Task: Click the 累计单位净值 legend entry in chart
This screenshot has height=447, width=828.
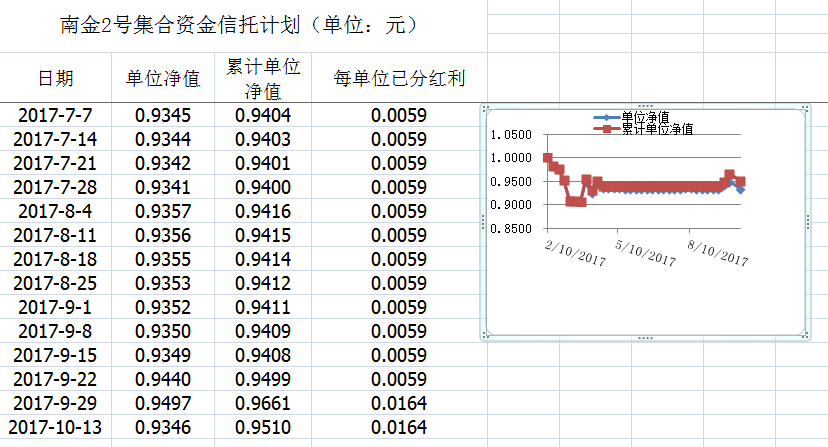Action: (657, 129)
